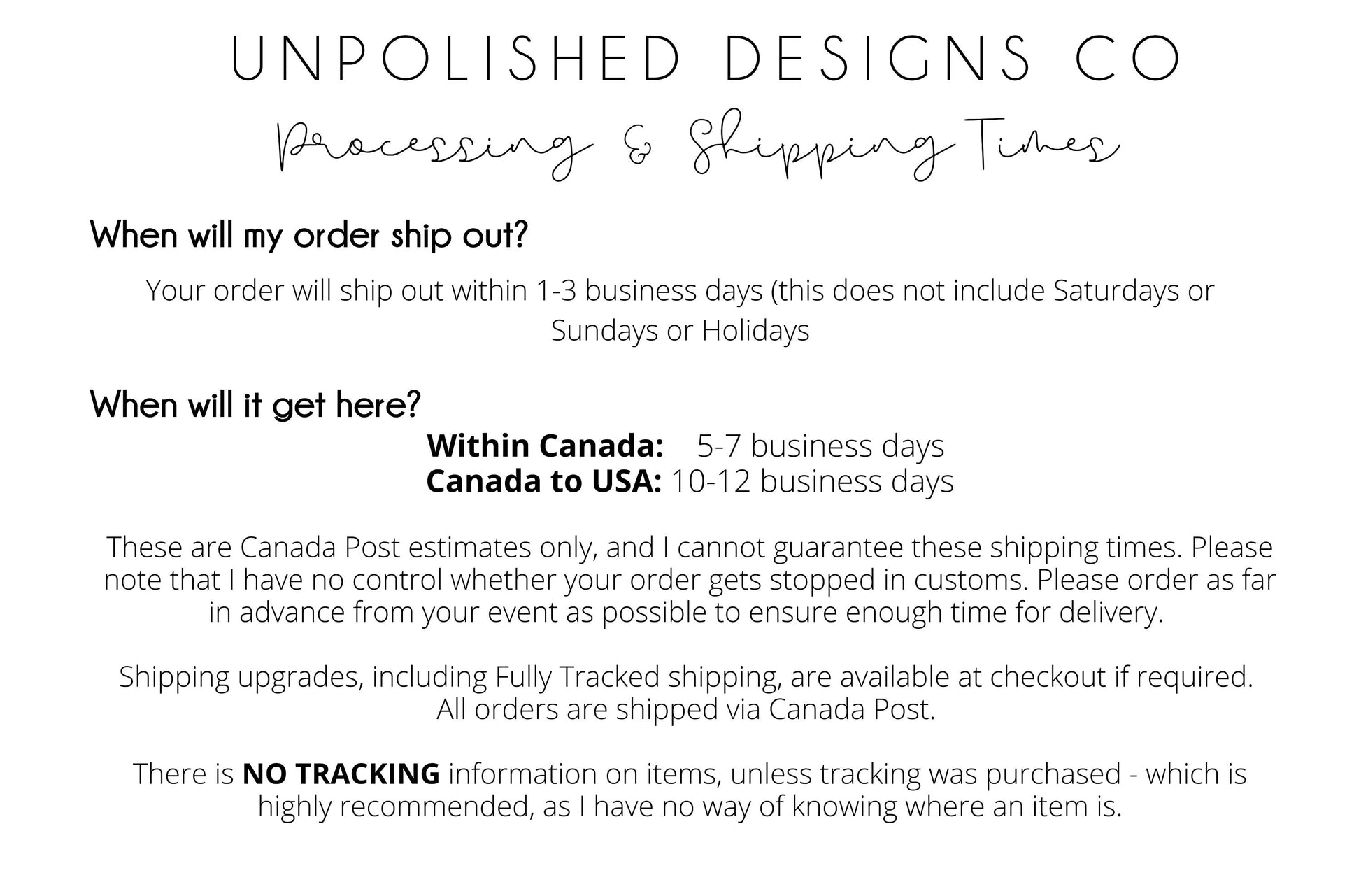1361x896 pixels.
Task: Click the 'stopped in customs' sentence line
Action: click(690, 580)
